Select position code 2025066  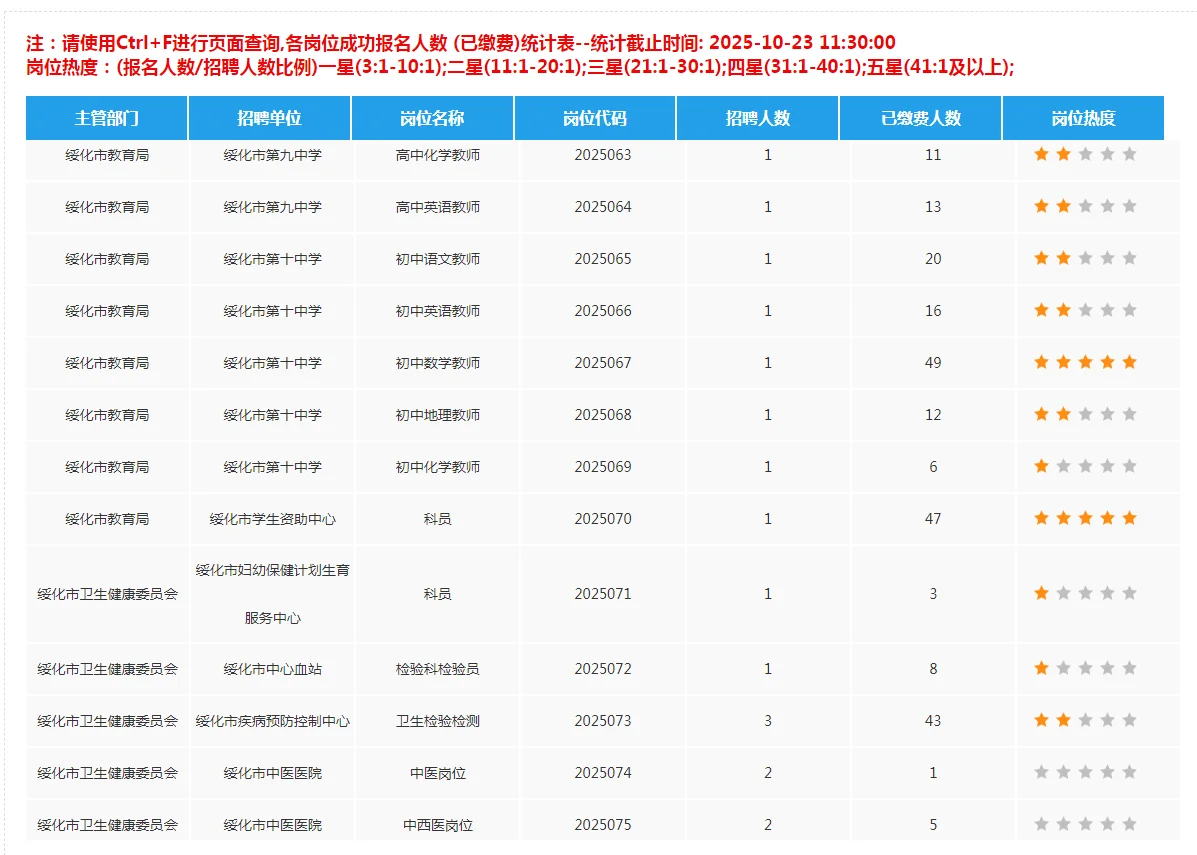pos(603,311)
